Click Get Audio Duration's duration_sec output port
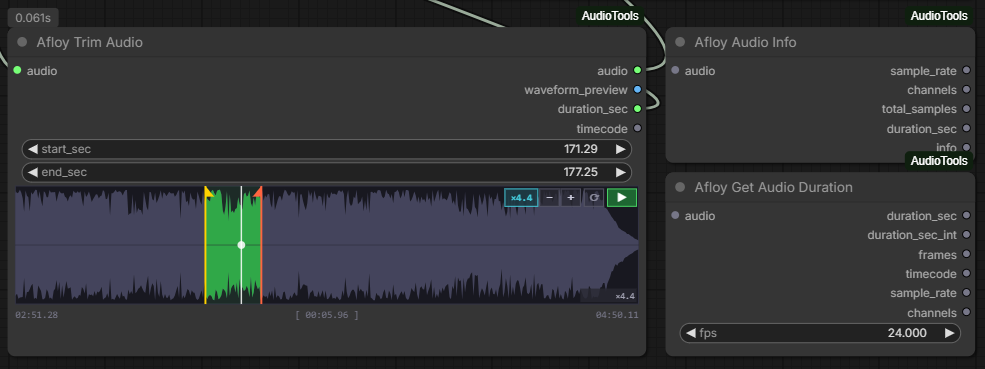Viewport: 985px width, 369px height. pos(967,216)
